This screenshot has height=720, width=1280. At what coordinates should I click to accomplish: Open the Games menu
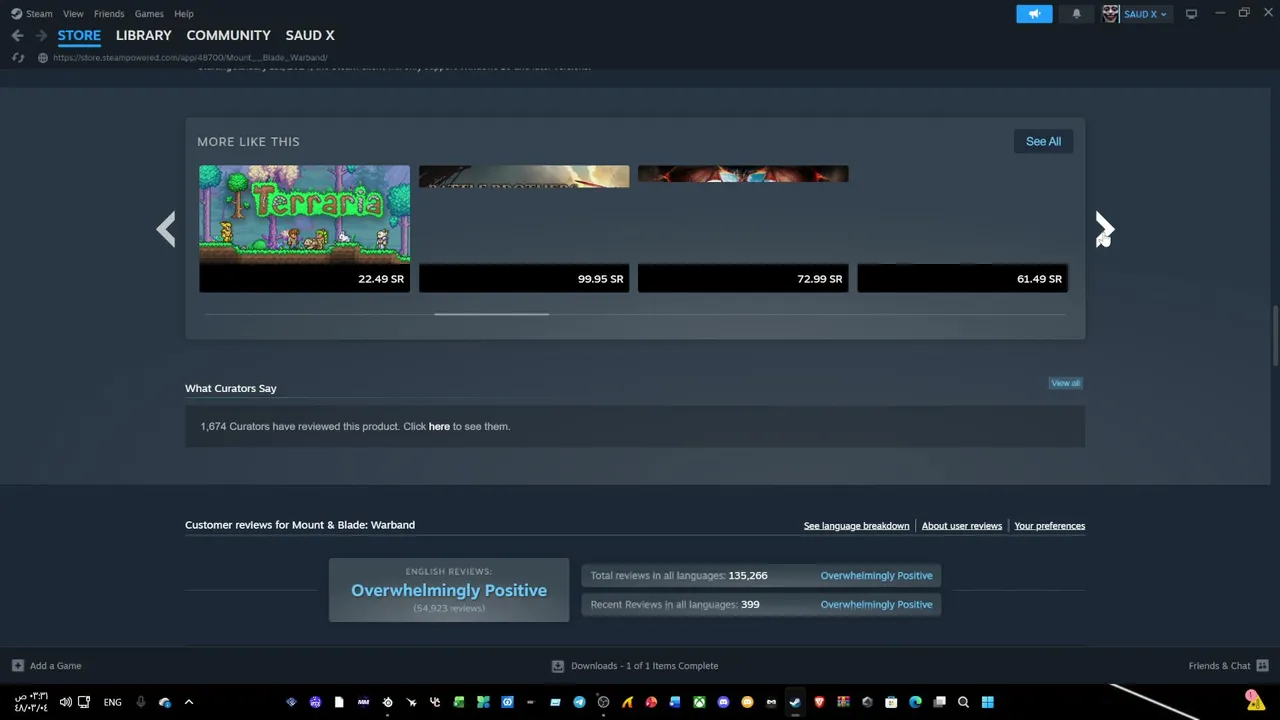(x=149, y=14)
